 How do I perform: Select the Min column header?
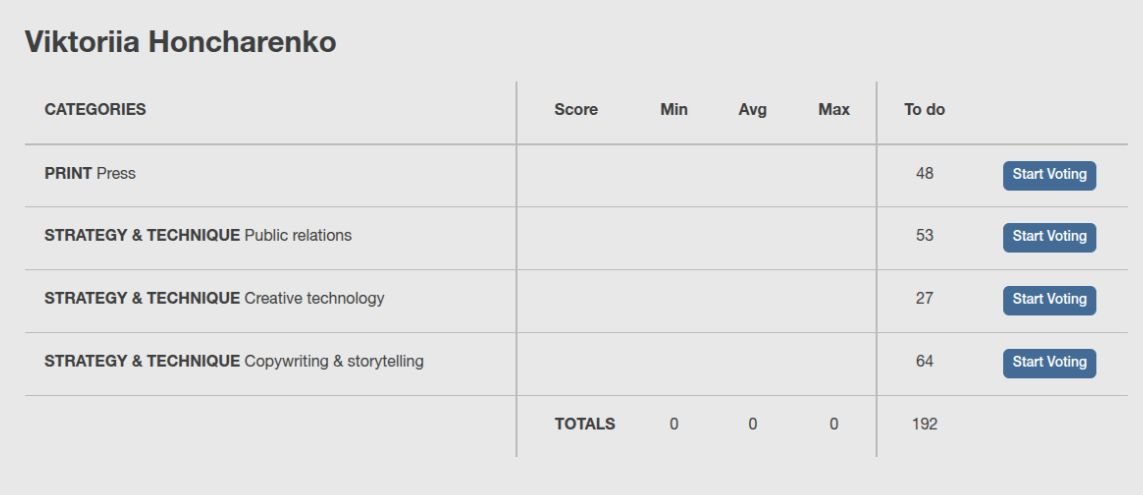click(674, 109)
